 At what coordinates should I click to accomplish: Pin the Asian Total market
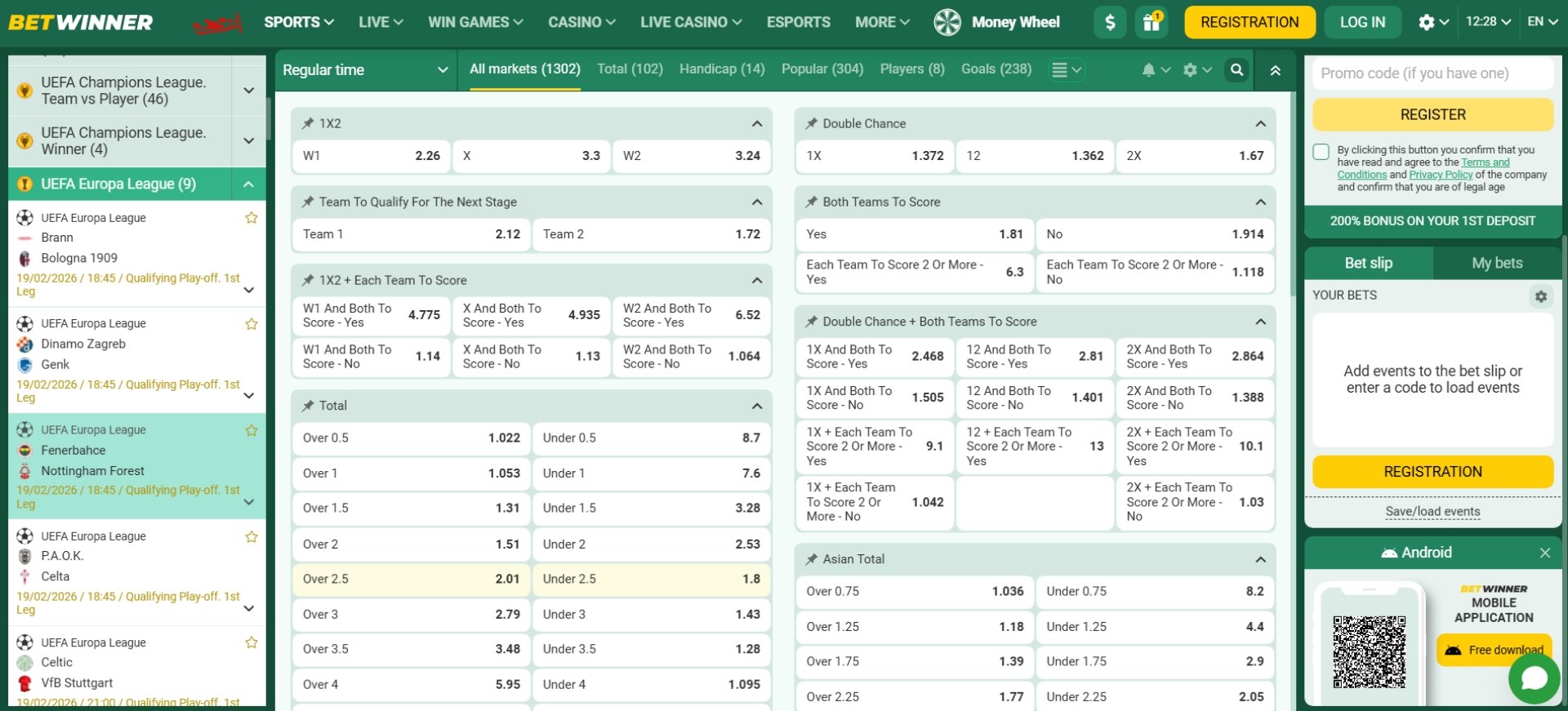[811, 559]
